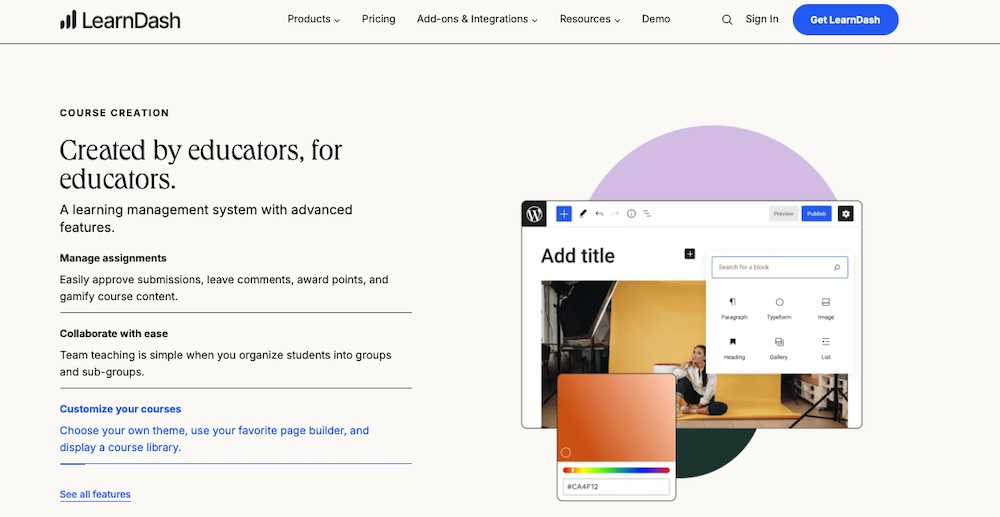1000x517 pixels.
Task: Choose the Paragraph block icon
Action: 733,302
